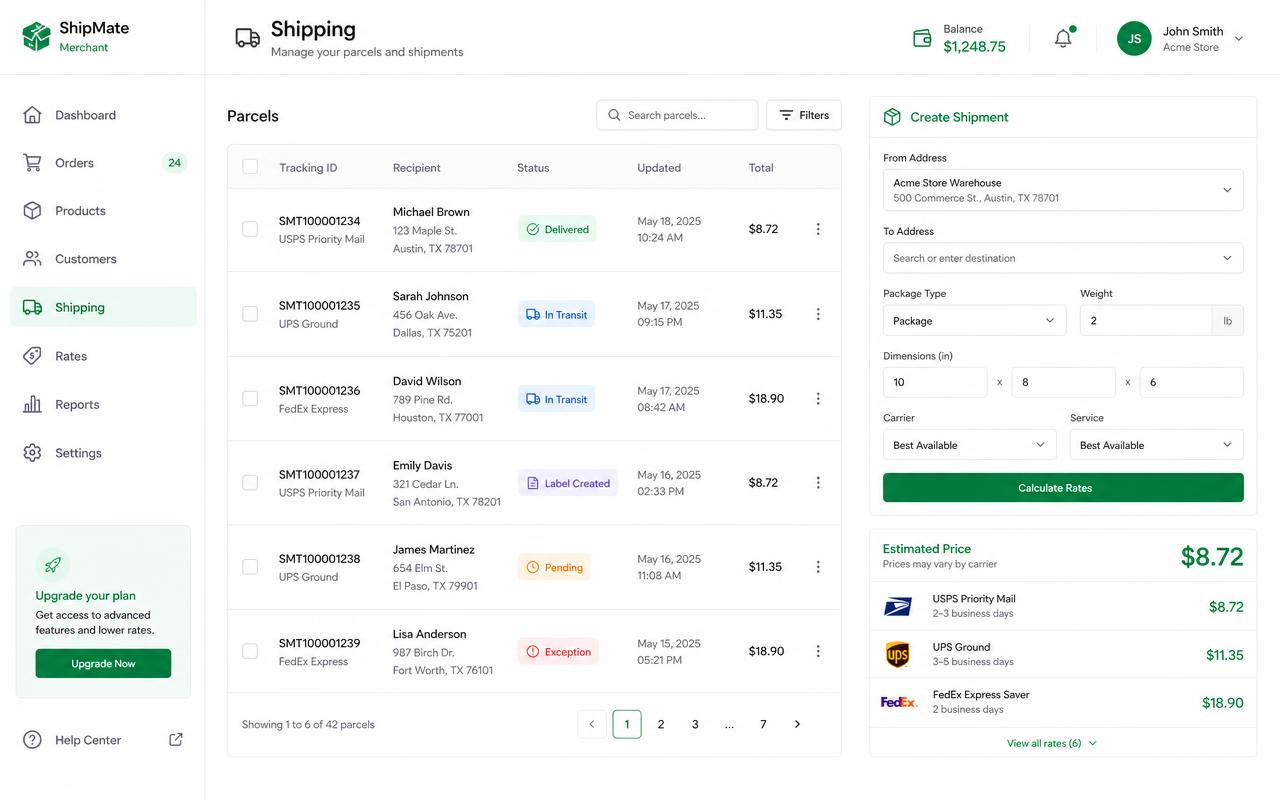This screenshot has width=1280, height=800.
Task: Click the wallet balance icon
Action: [x=922, y=39]
